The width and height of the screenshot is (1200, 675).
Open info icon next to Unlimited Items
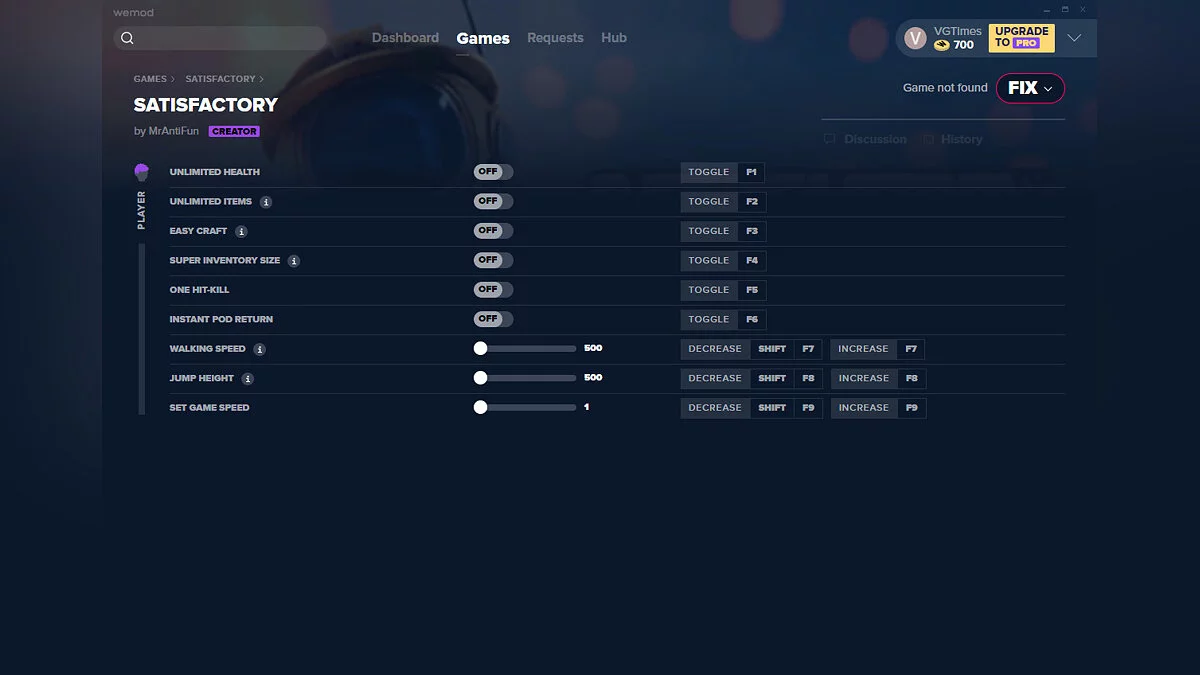266,202
